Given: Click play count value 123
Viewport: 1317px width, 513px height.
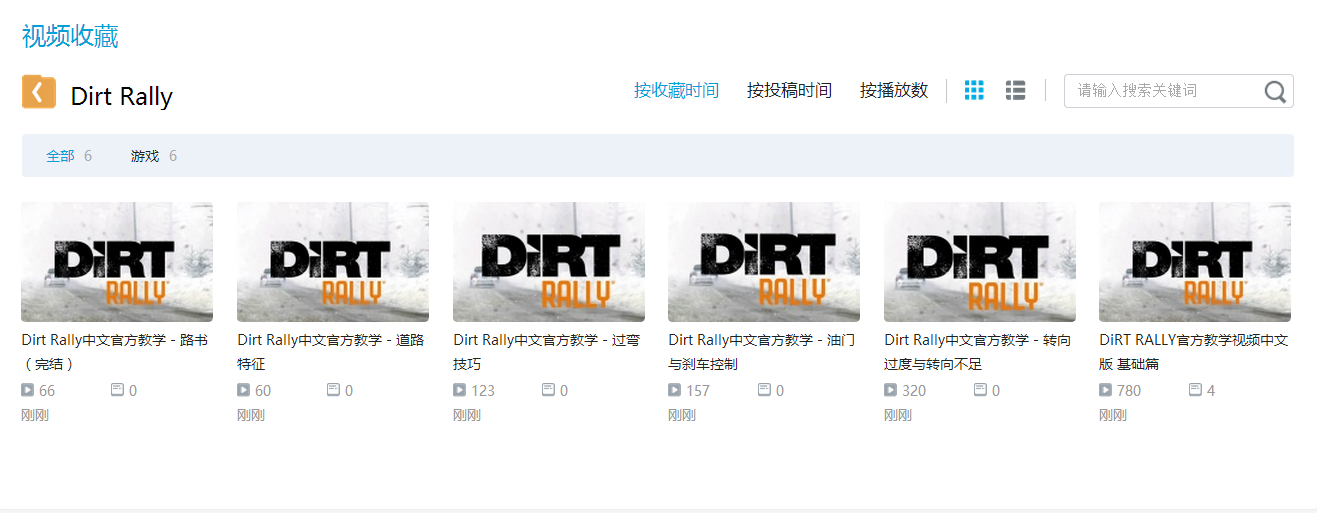Looking at the screenshot, I should (x=483, y=390).
